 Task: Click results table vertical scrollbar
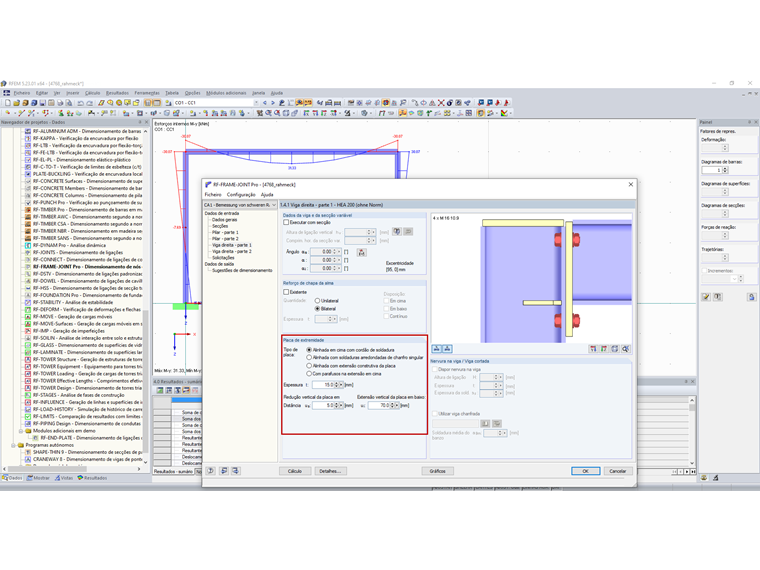coord(692,431)
